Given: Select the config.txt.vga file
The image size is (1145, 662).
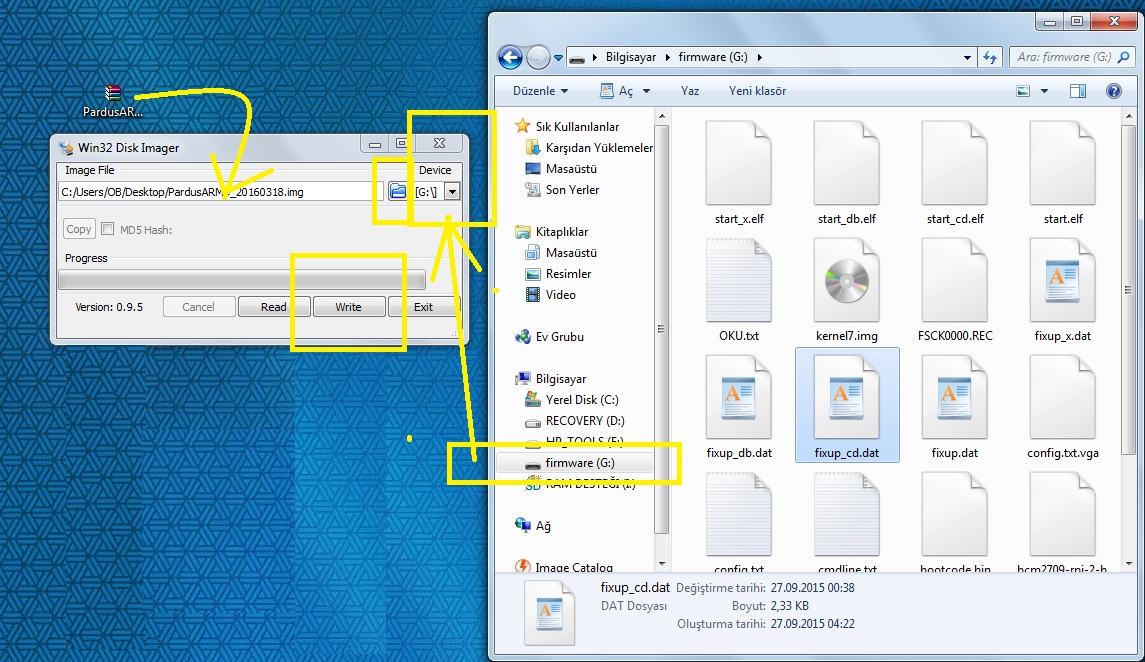Looking at the screenshot, I should click(1063, 407).
